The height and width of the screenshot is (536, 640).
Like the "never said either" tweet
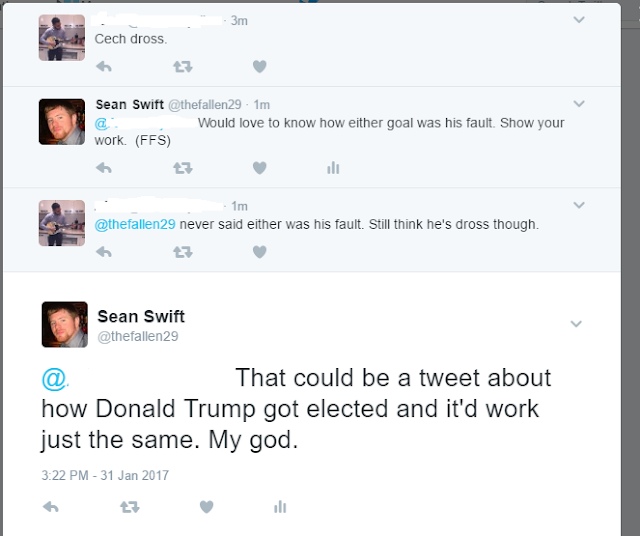point(259,252)
